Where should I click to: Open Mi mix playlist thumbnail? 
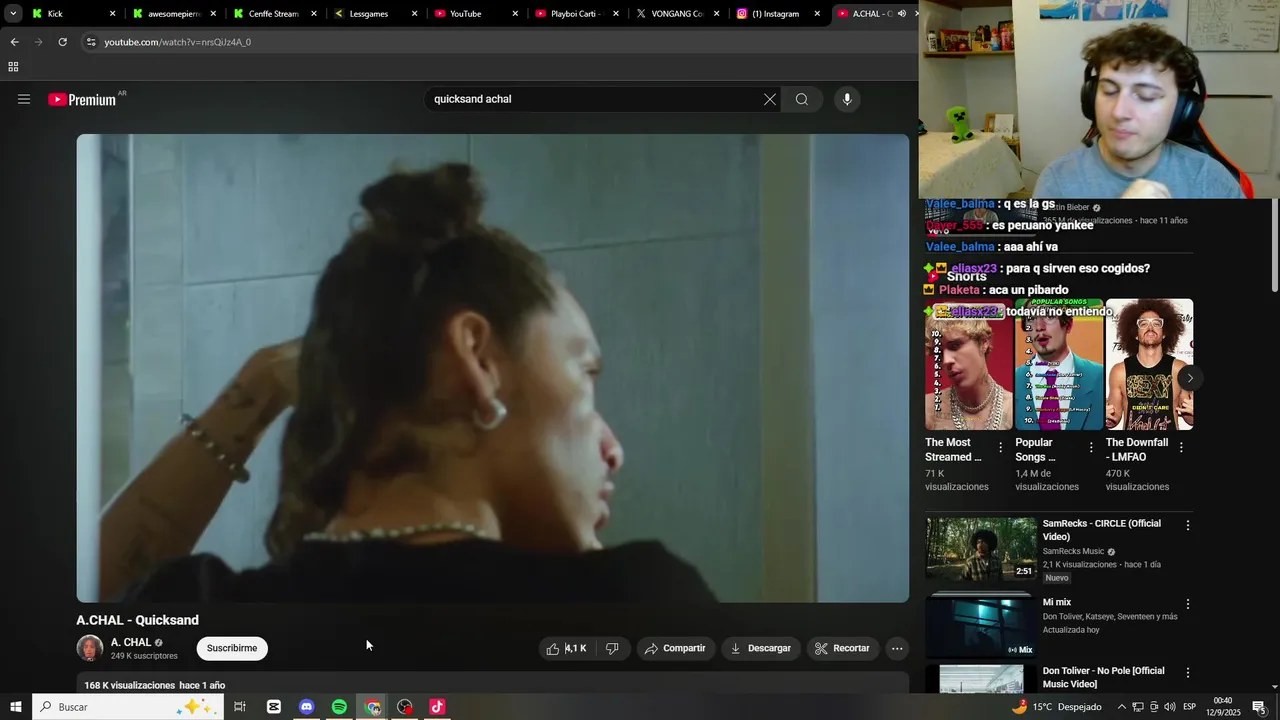click(x=981, y=627)
